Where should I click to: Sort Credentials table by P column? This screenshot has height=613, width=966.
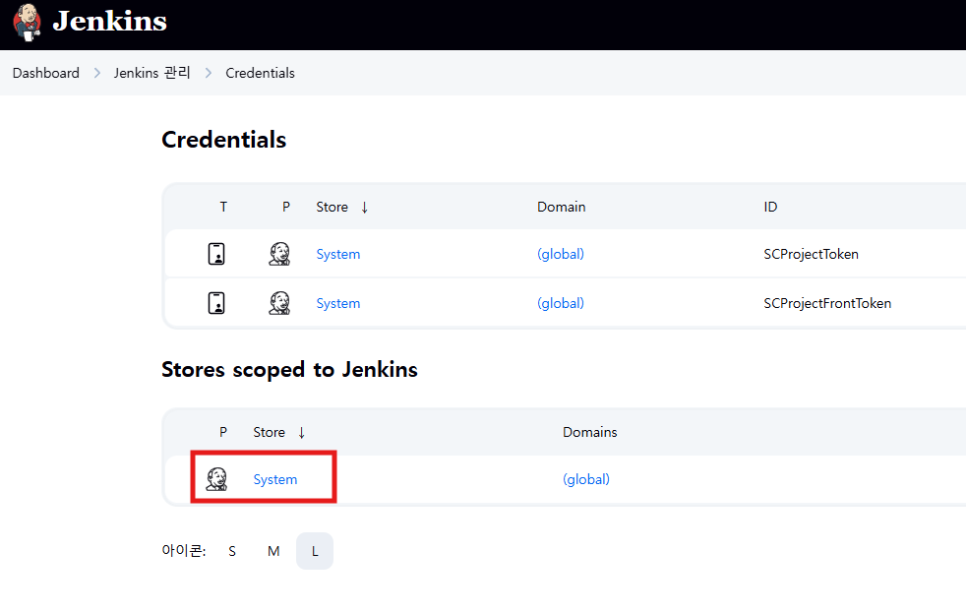[x=286, y=207]
